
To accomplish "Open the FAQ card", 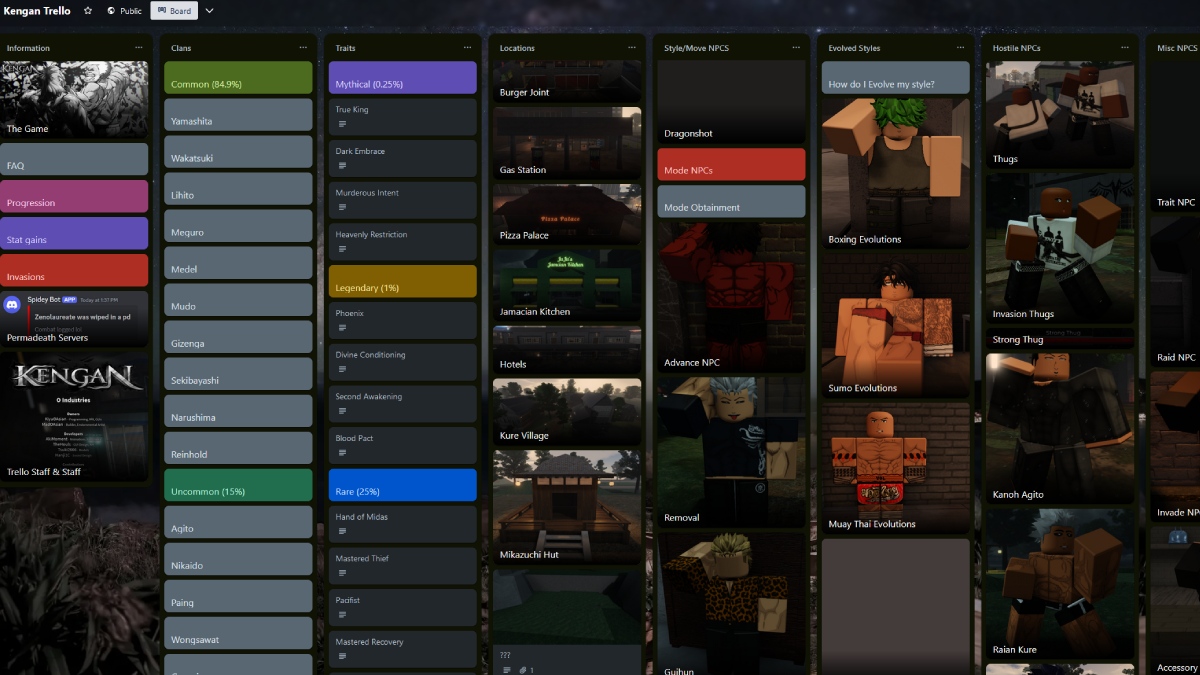I will (x=74, y=160).
